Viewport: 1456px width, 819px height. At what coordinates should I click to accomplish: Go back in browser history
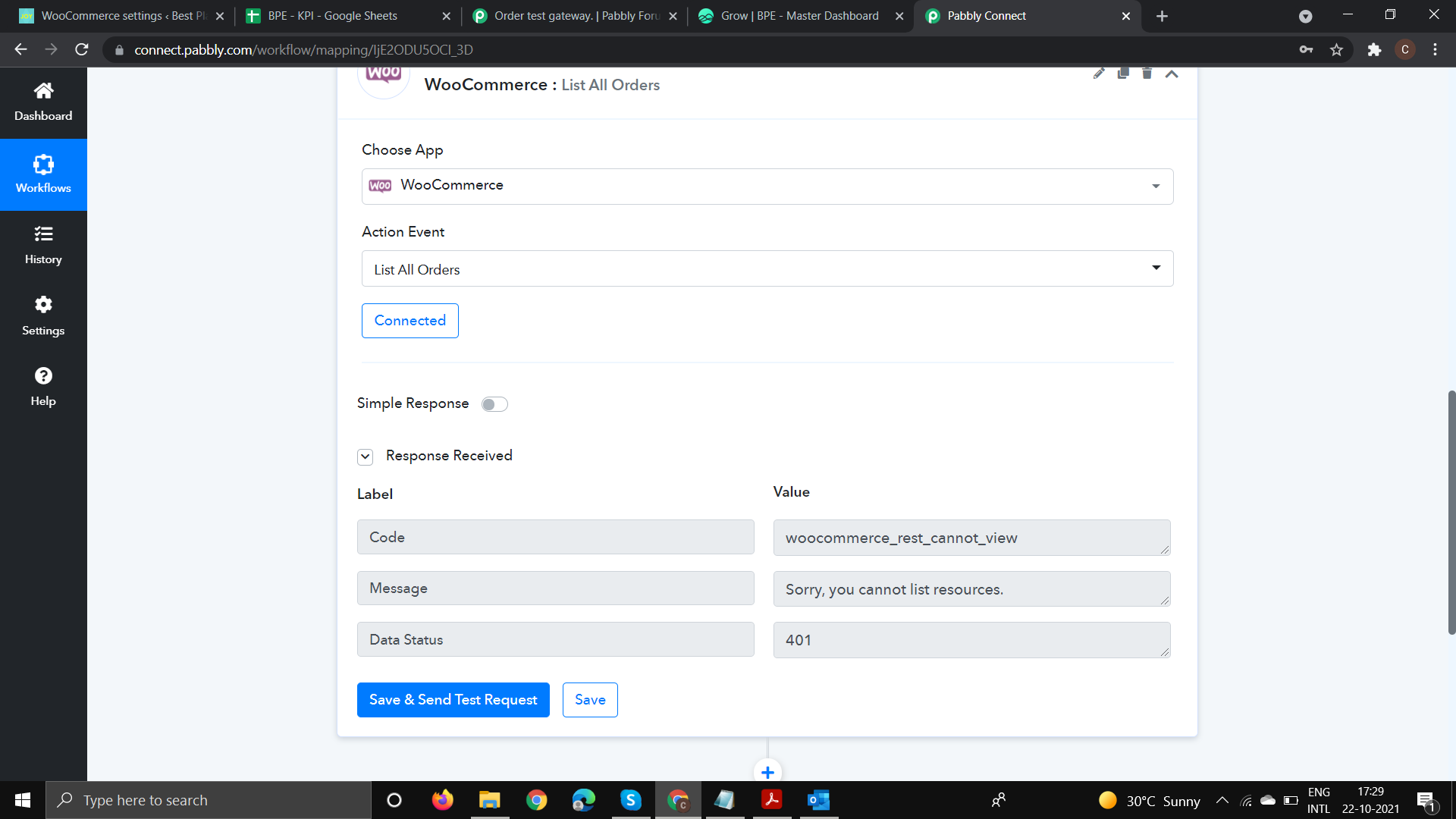[x=20, y=49]
